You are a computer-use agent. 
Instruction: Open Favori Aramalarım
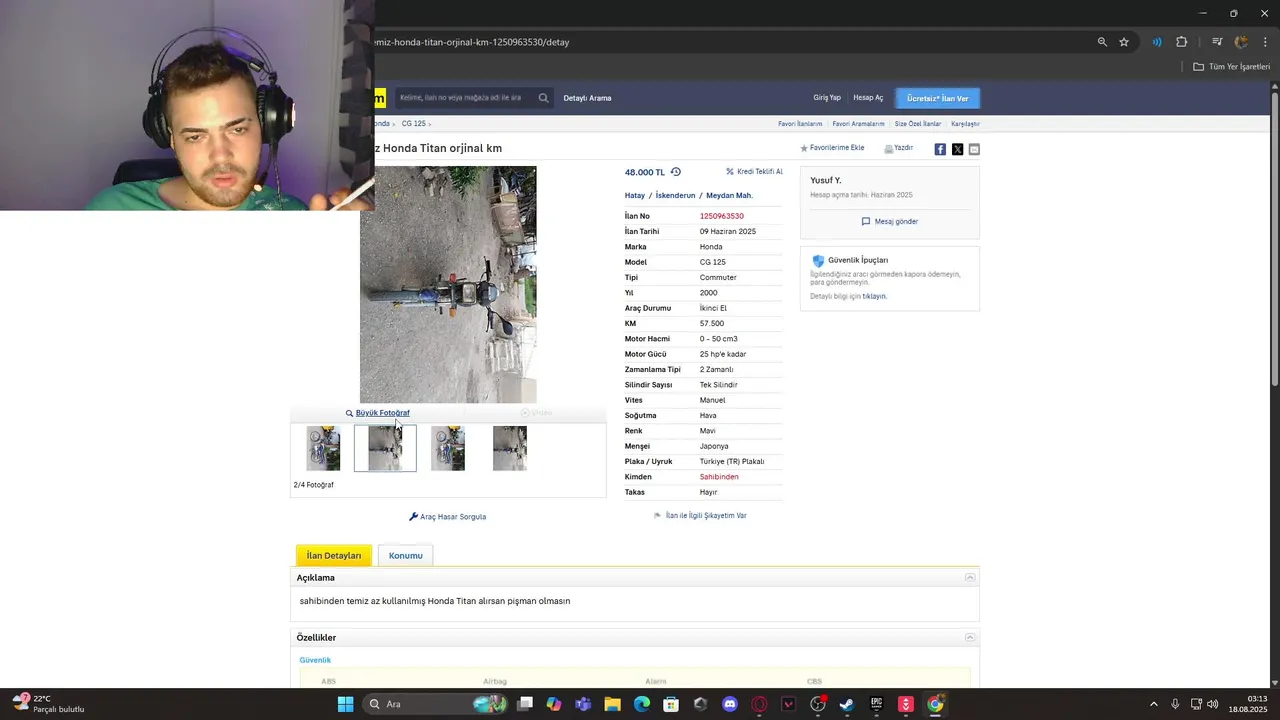coord(858,124)
